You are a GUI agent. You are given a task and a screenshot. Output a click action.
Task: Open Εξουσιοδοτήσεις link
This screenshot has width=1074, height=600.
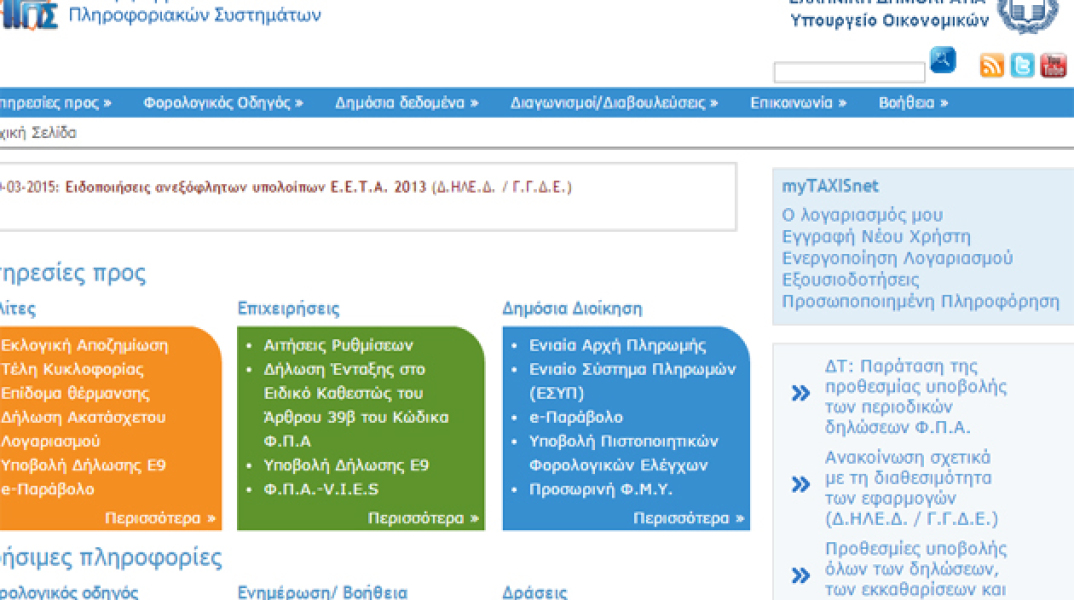[x=851, y=280]
